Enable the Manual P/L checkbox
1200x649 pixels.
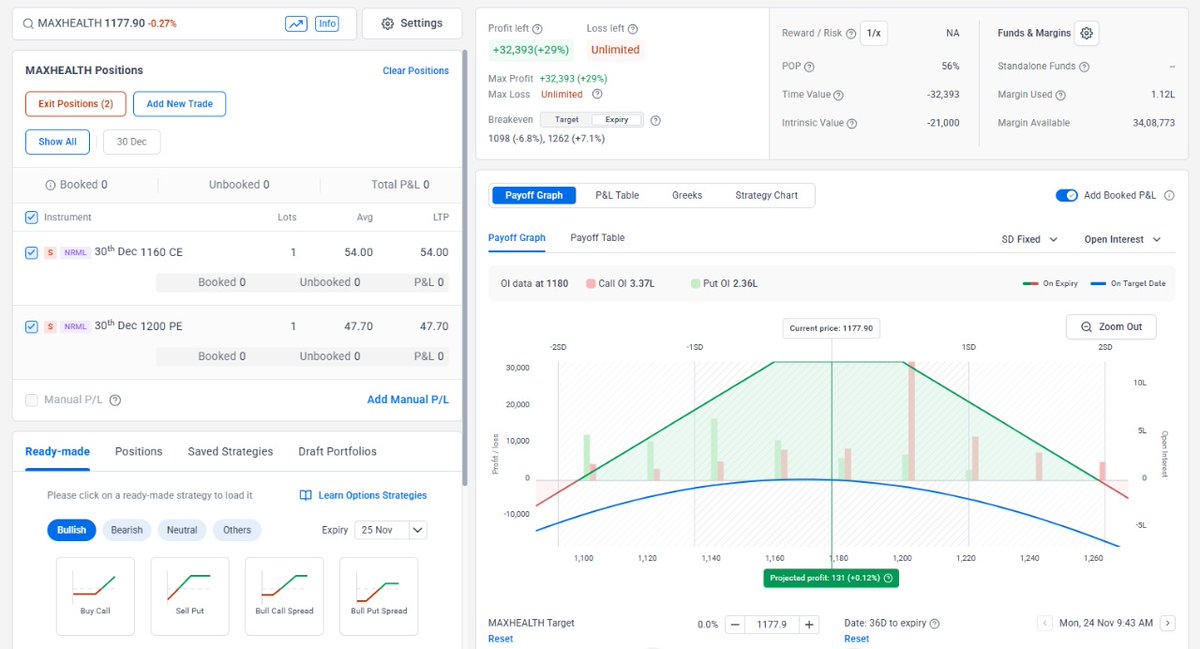(31, 397)
